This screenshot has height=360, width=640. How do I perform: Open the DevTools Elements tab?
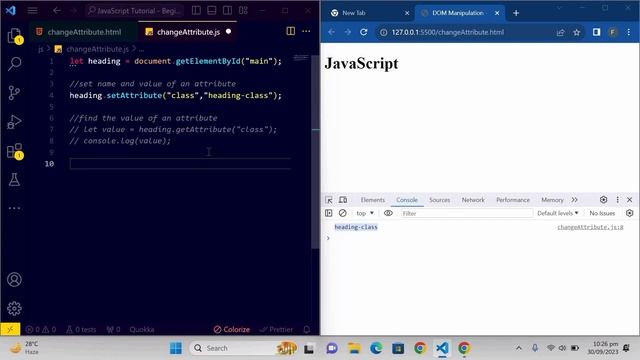[x=373, y=200]
